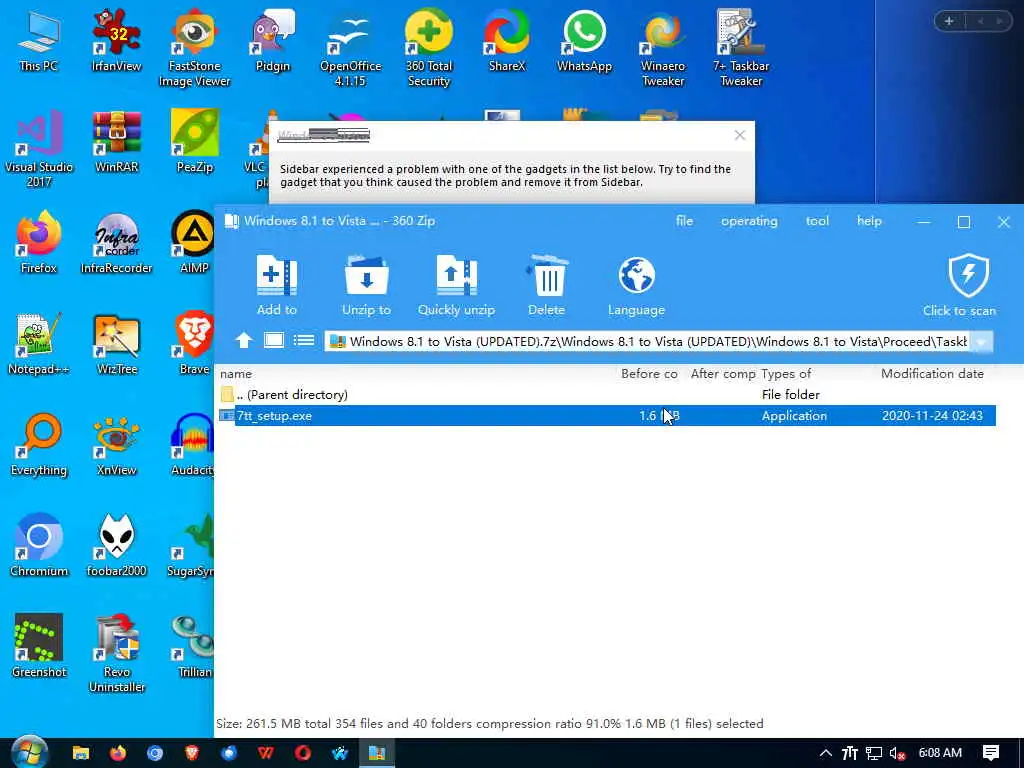The width and height of the screenshot is (1024, 768).
Task: Open 7+ Taskbar Tweaker shortcut
Action: click(741, 48)
